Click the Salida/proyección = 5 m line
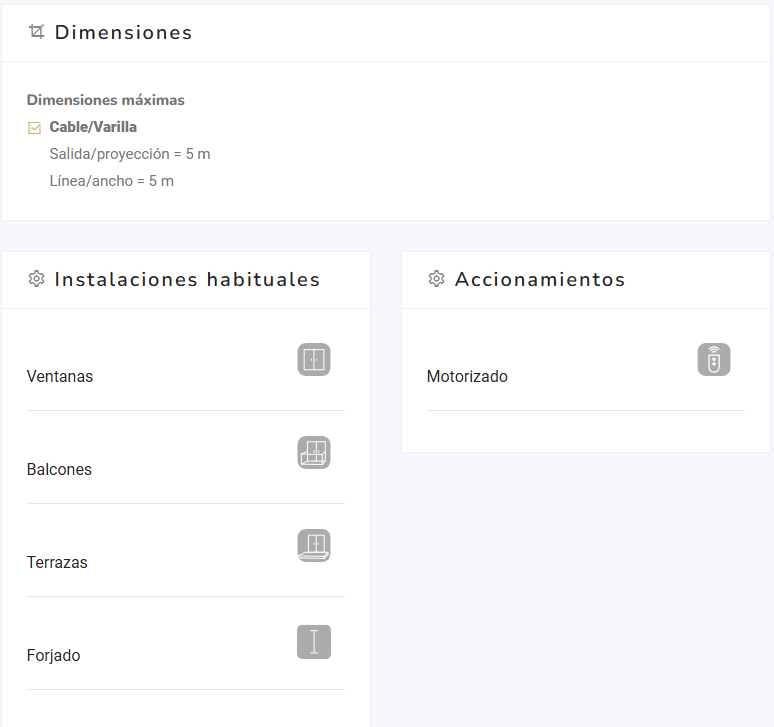The image size is (774, 727). pos(130,154)
